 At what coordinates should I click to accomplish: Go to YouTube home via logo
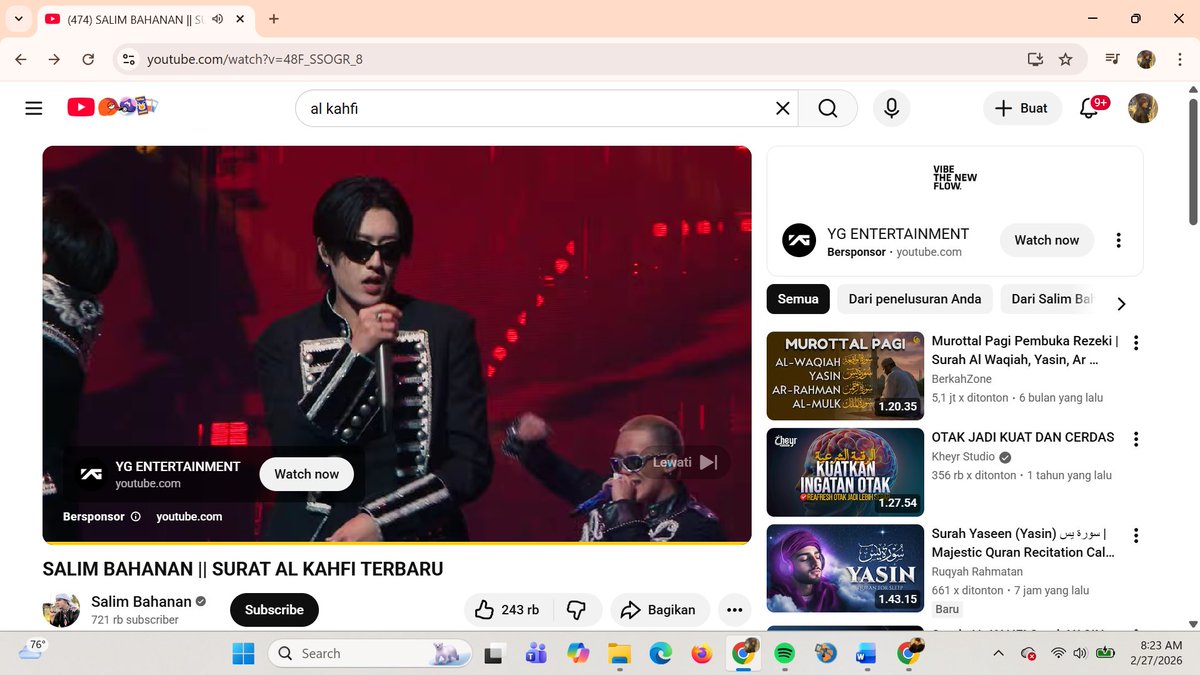tap(113, 106)
